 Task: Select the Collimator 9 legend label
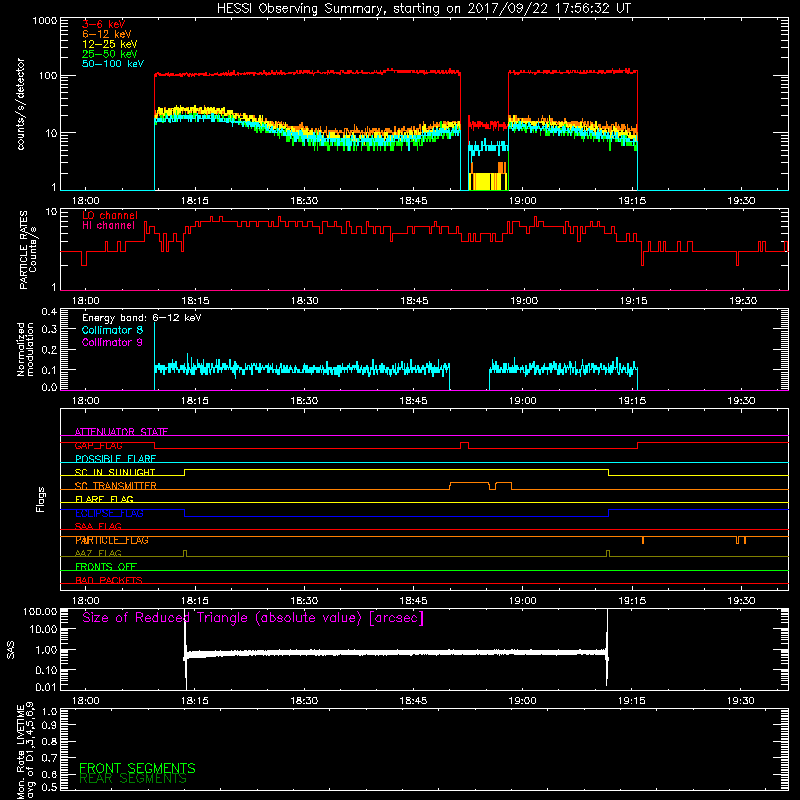(x=112, y=342)
